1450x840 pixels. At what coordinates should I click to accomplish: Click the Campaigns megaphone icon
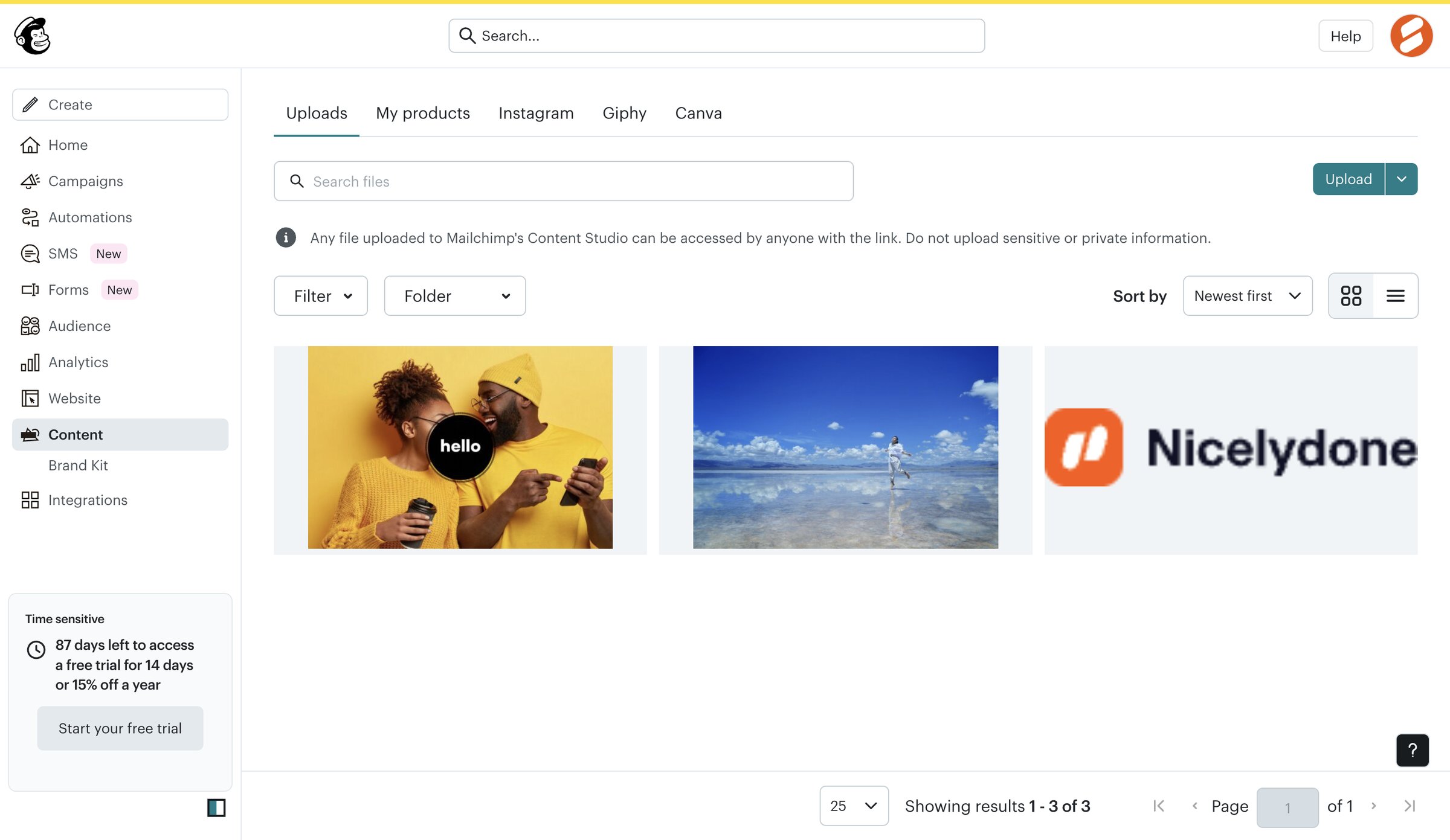(x=30, y=181)
